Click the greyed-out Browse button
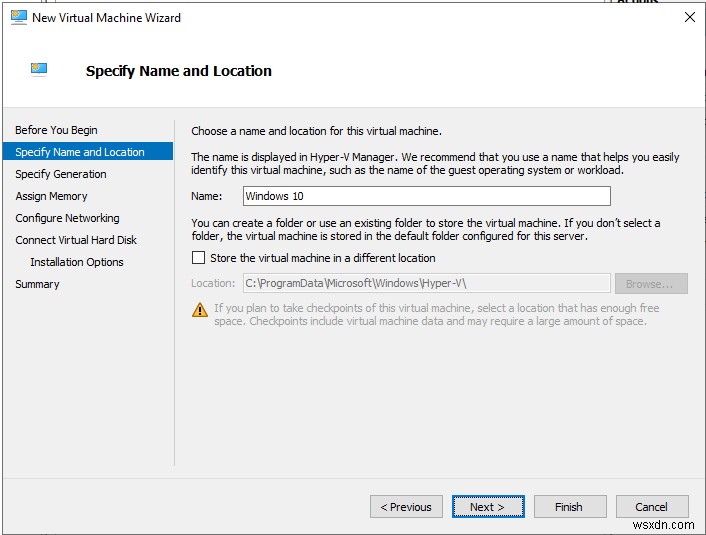 (x=651, y=284)
